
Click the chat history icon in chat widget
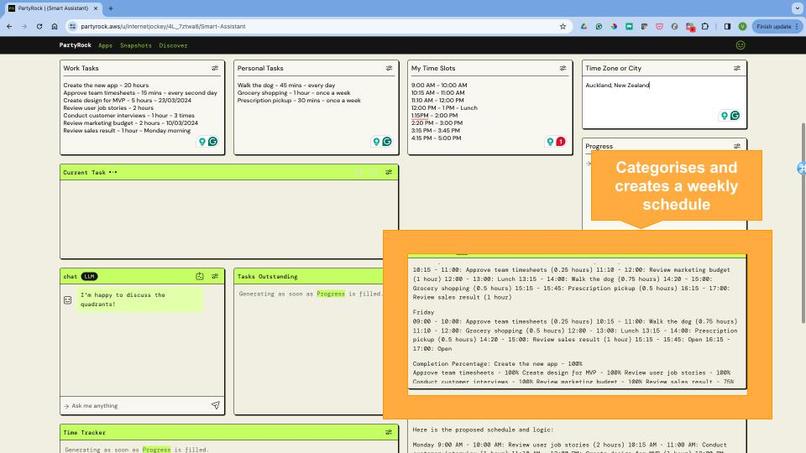coord(199,276)
